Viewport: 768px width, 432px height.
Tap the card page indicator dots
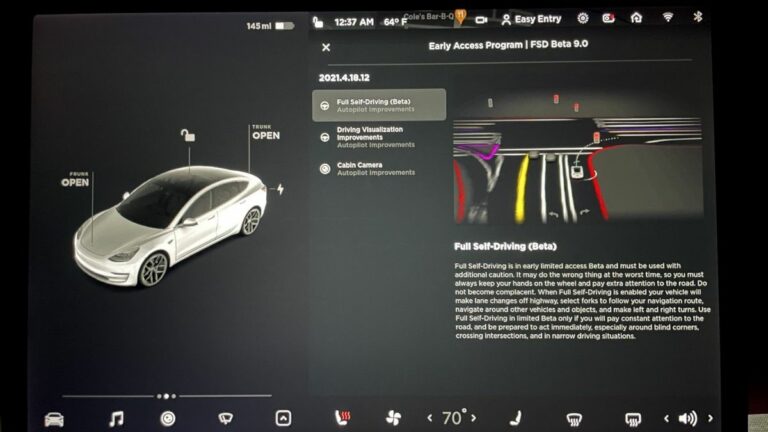pos(167,396)
